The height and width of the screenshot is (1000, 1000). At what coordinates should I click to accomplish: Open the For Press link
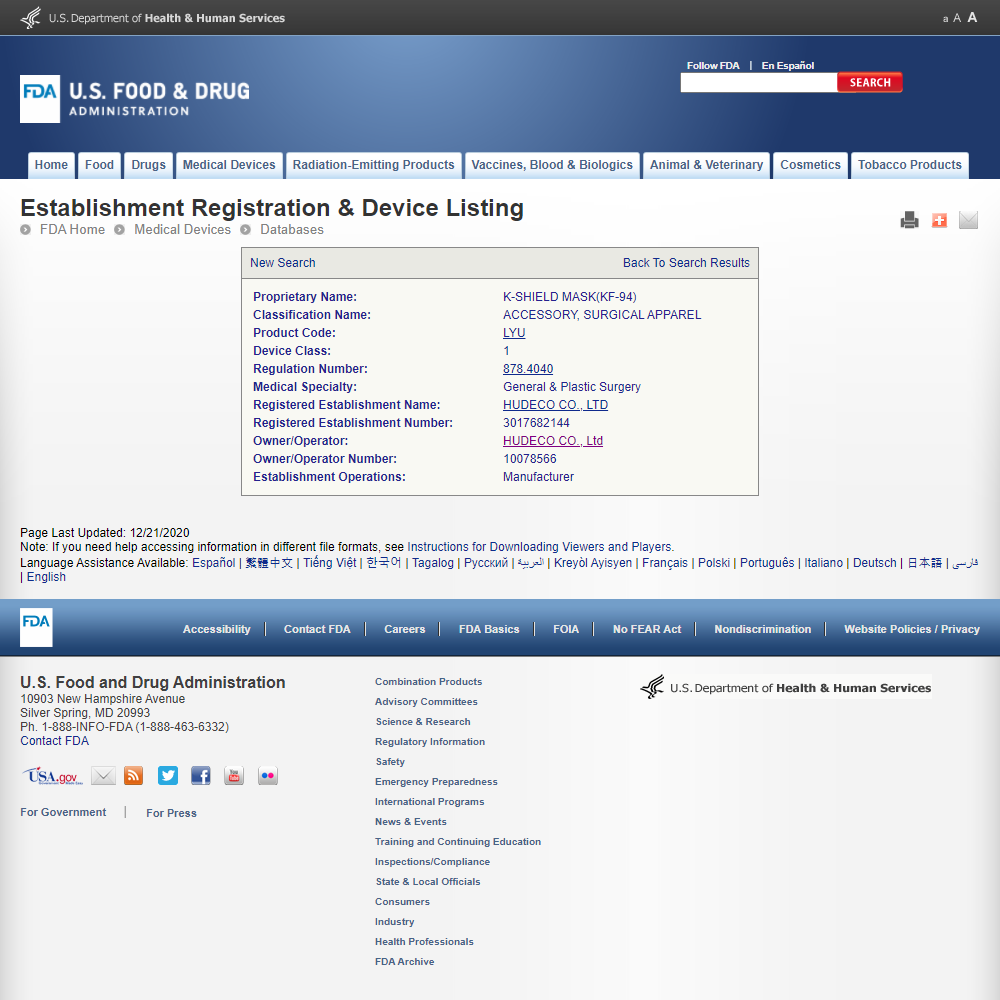click(x=171, y=813)
